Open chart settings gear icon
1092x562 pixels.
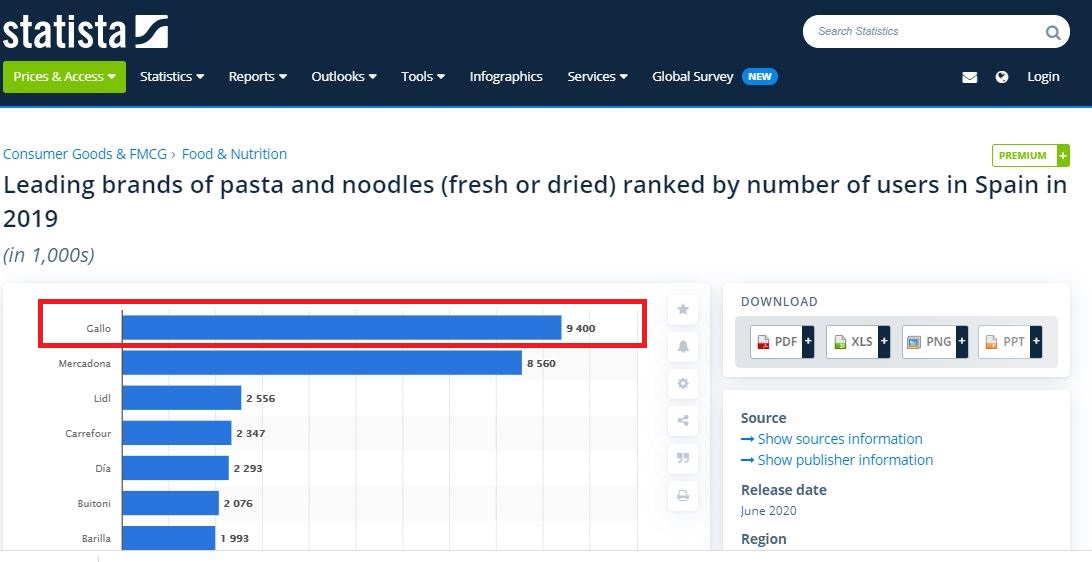[682, 383]
